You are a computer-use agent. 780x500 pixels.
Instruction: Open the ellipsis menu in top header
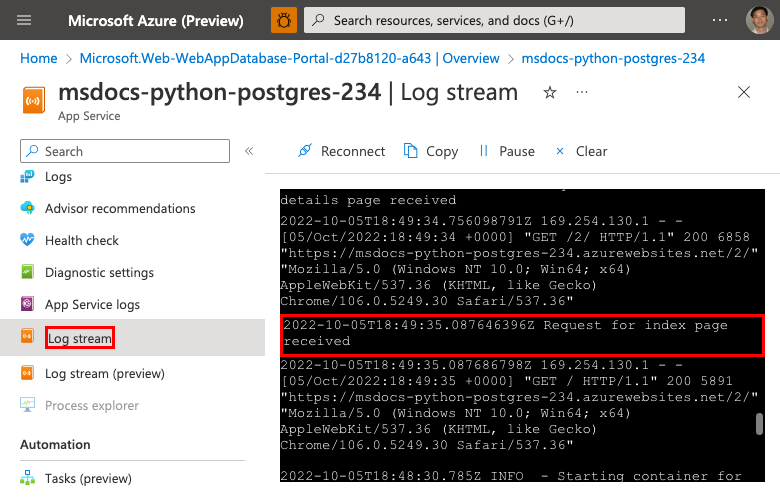tap(720, 20)
